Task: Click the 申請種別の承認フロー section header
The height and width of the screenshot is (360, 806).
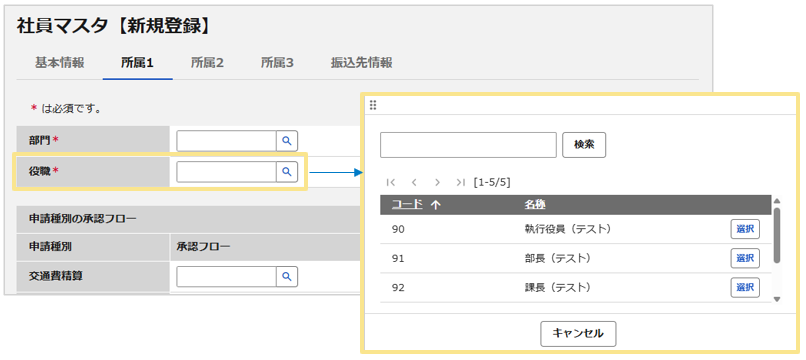Action: tap(83, 219)
